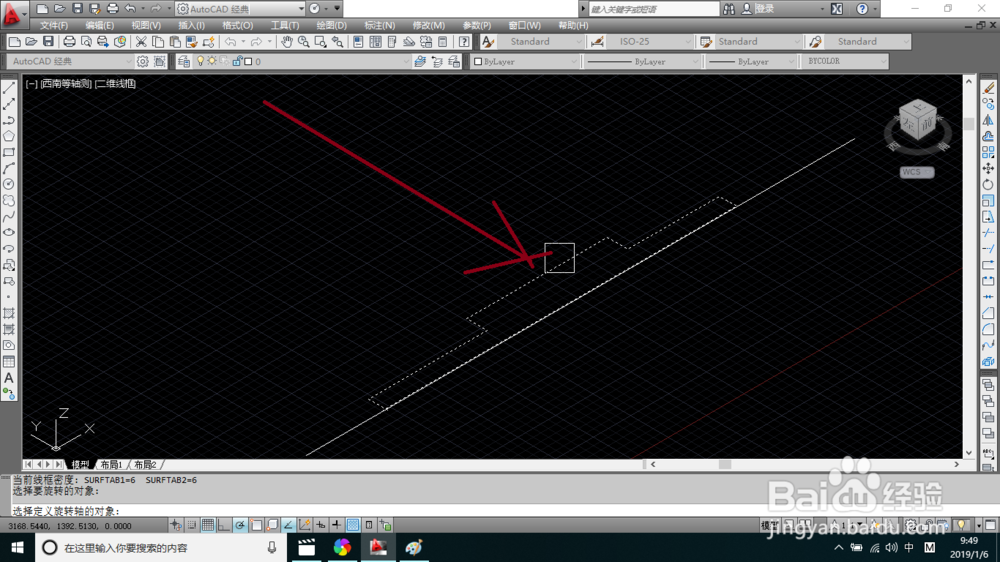Image resolution: width=1000 pixels, height=562 pixels.
Task: Select the Polygon draw tool
Action: click(9, 136)
